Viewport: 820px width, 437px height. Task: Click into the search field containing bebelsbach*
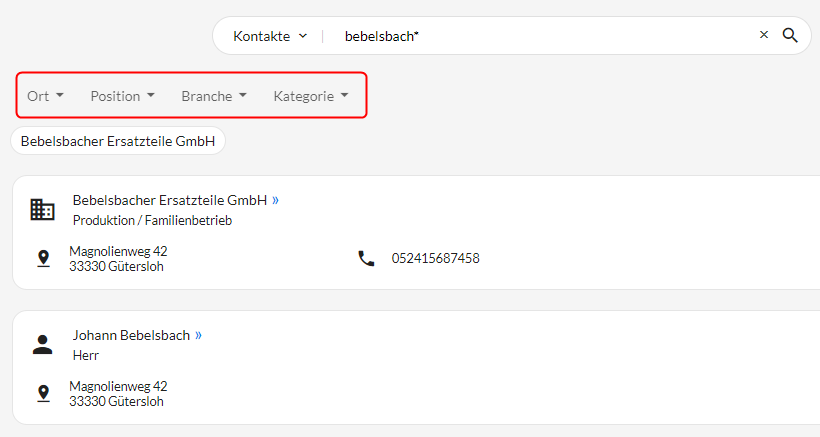click(x=544, y=36)
